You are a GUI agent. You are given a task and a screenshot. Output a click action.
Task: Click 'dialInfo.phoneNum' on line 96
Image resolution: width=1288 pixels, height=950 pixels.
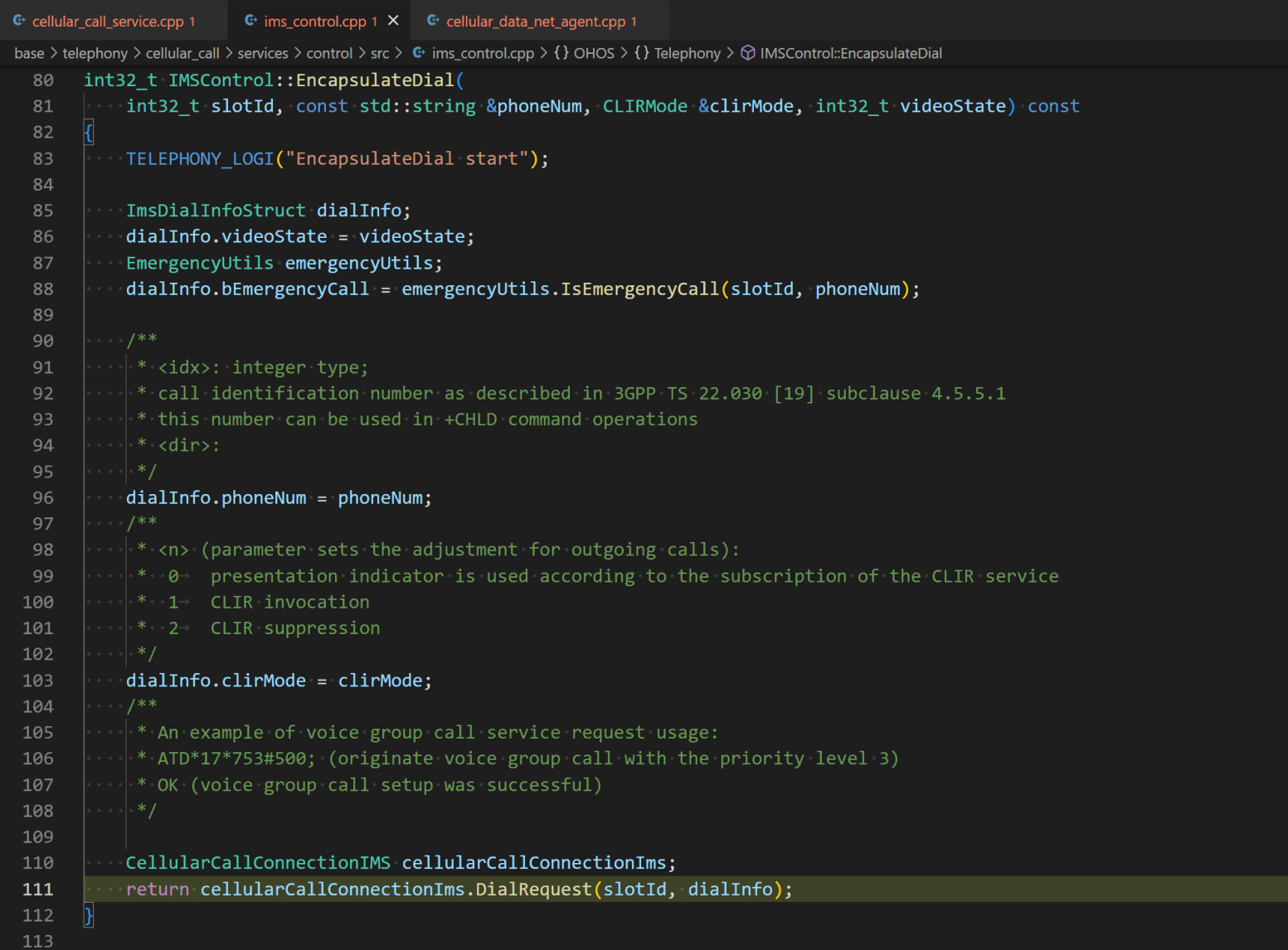pyautogui.click(x=216, y=498)
